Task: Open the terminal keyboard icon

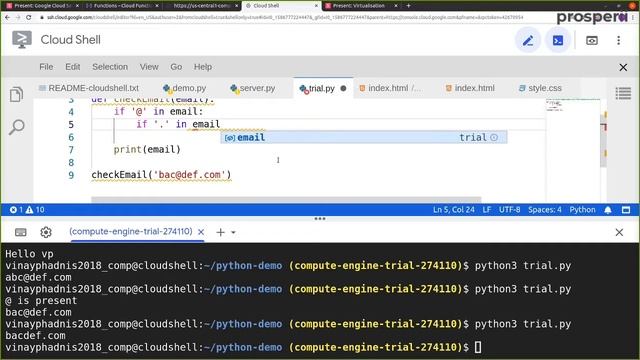Action: [20, 232]
